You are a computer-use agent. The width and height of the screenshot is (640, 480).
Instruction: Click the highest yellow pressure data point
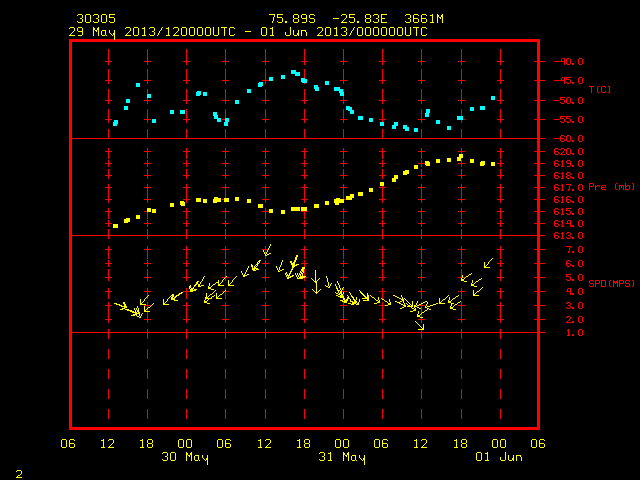tap(461, 156)
